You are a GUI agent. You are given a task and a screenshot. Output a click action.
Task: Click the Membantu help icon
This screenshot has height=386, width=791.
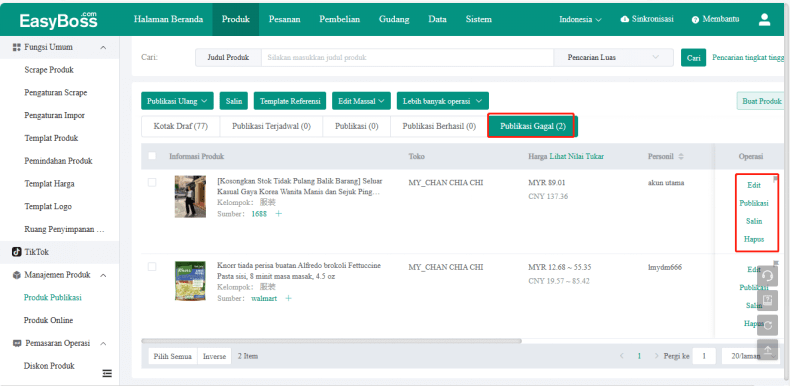[695, 20]
